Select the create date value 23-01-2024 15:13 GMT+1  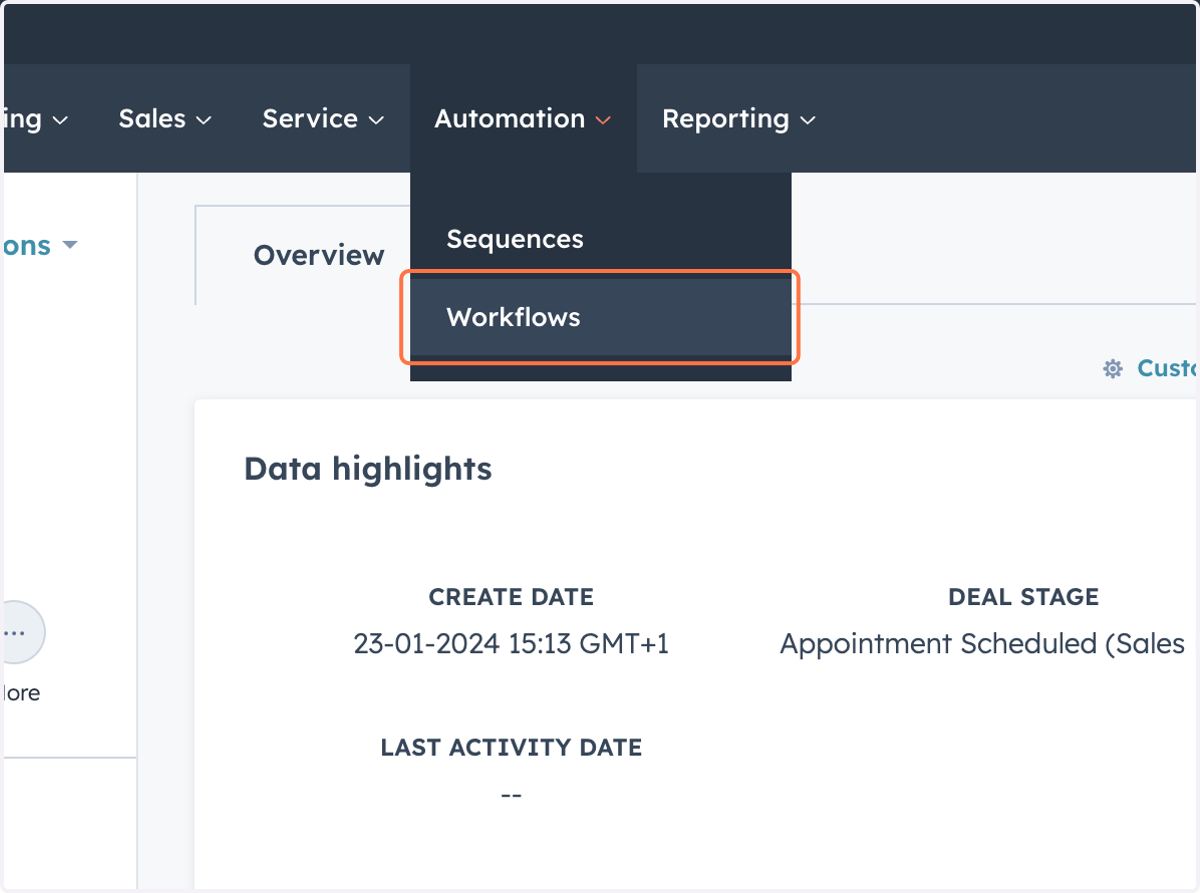511,643
